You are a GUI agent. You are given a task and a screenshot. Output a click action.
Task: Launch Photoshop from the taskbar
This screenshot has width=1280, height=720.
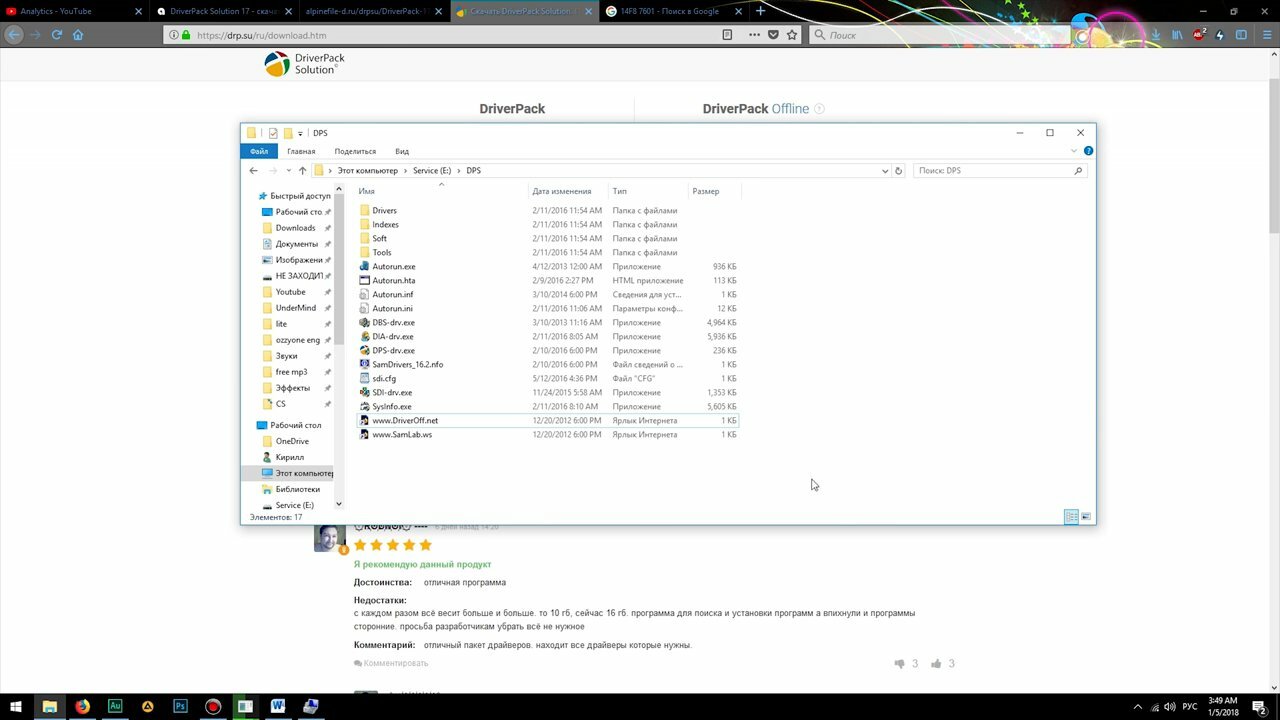180,706
